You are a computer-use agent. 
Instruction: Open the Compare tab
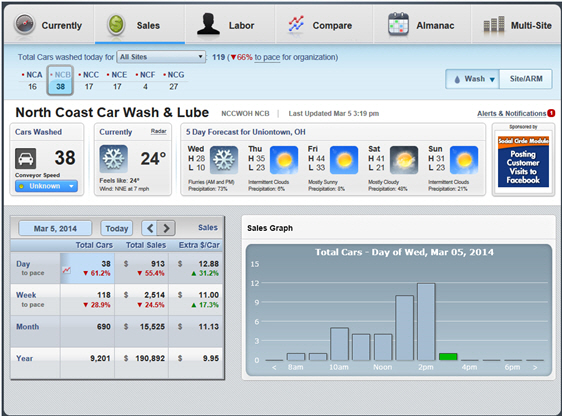pyautogui.click(x=324, y=25)
